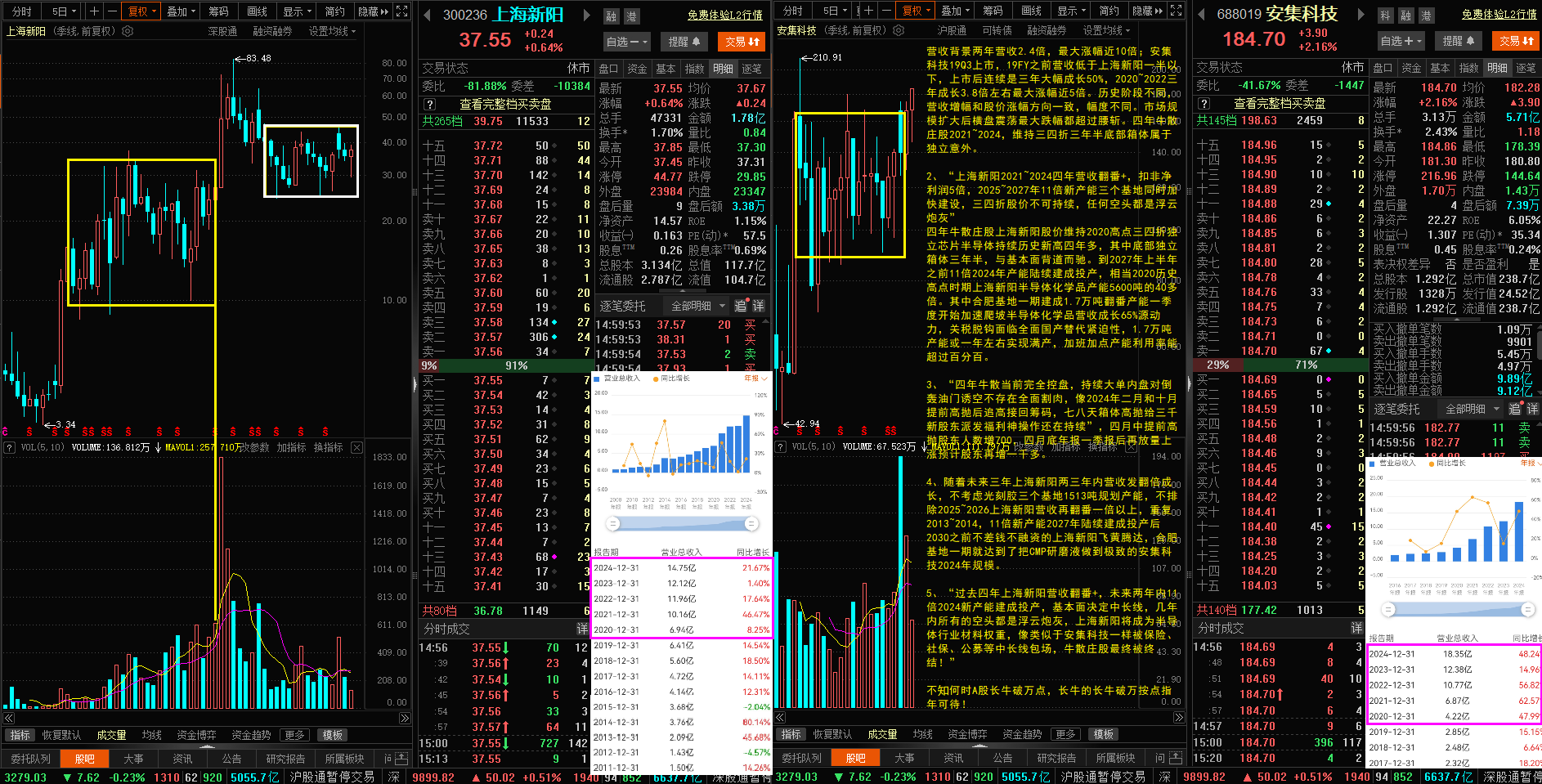Image resolution: width=1542 pixels, height=784 pixels.
Task: Zoom in with the plus icon in the 上海新阳 chart toolbar
Action: 94,11
